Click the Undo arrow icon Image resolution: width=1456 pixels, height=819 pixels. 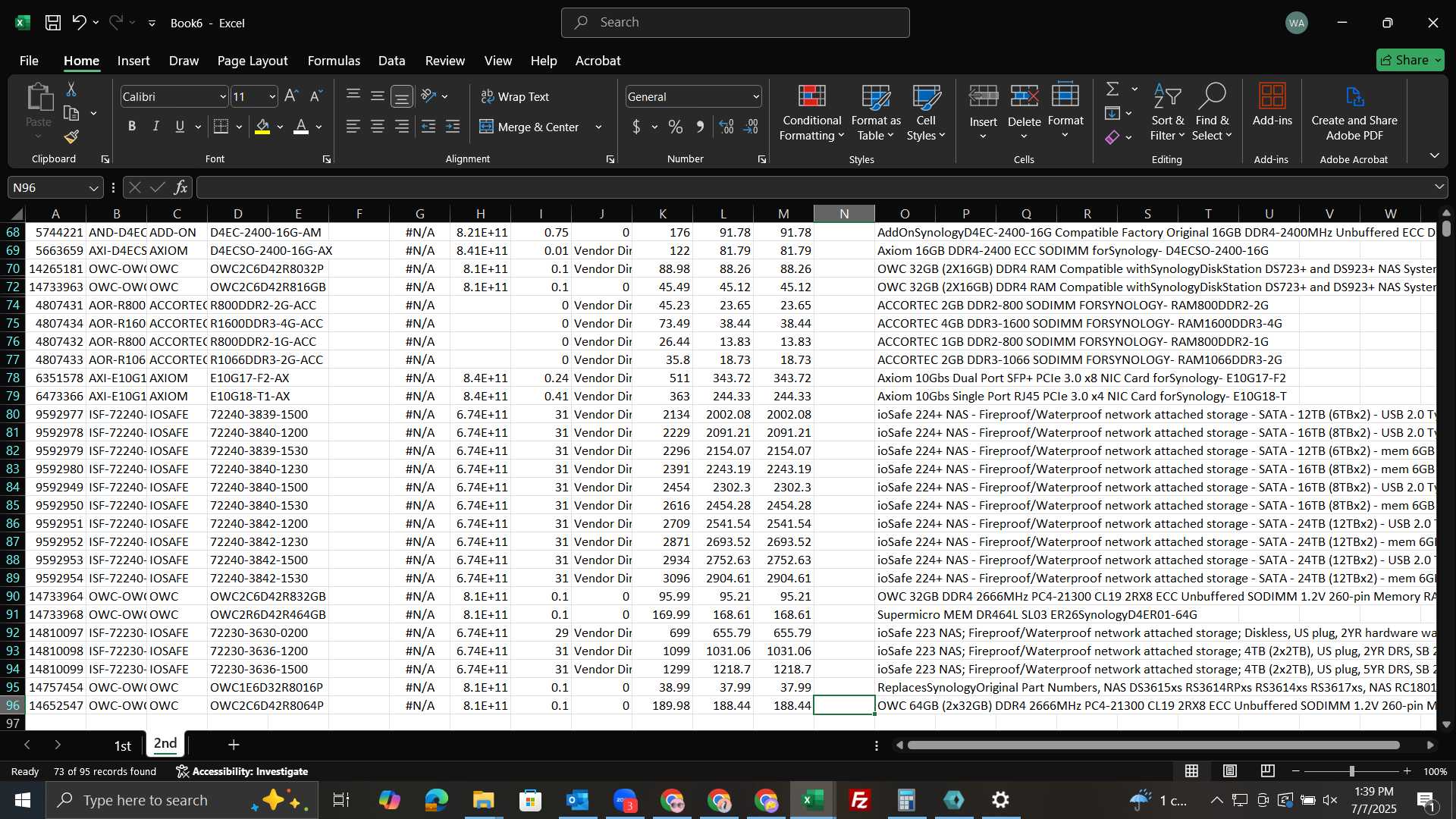pos(79,23)
